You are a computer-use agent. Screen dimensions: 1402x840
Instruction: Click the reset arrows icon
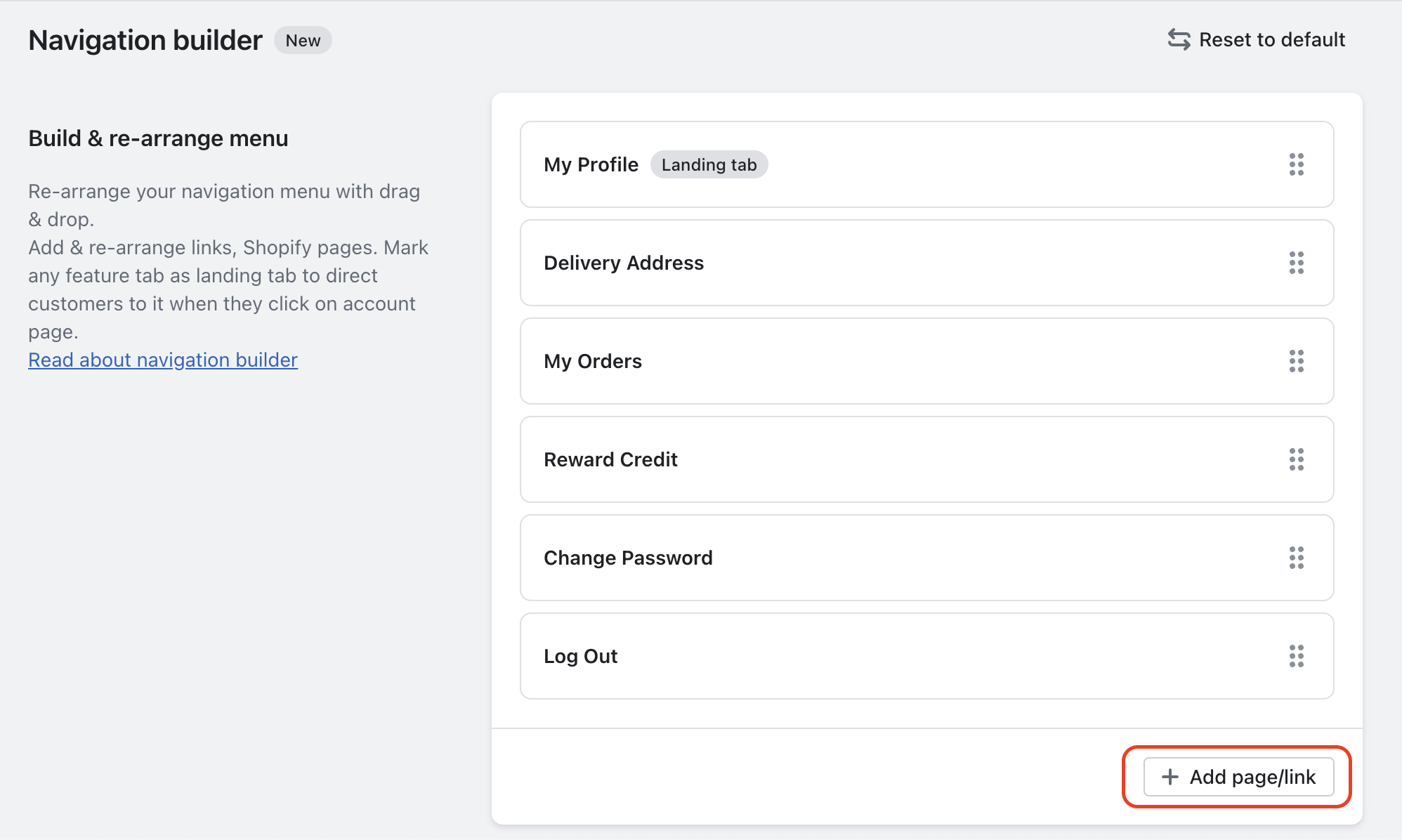coord(1179,39)
